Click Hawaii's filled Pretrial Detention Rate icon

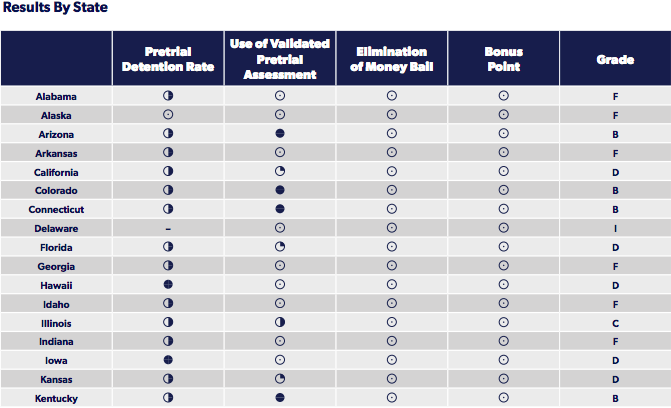pos(168,285)
